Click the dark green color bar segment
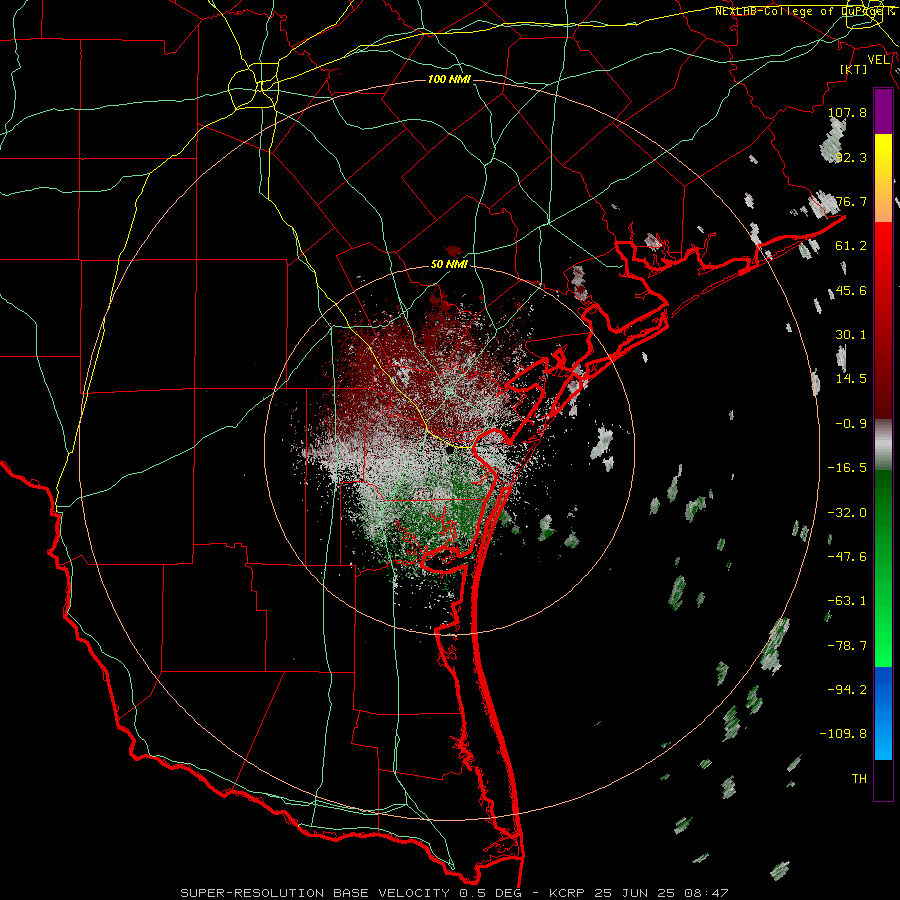This screenshot has width=900, height=900. (883, 511)
